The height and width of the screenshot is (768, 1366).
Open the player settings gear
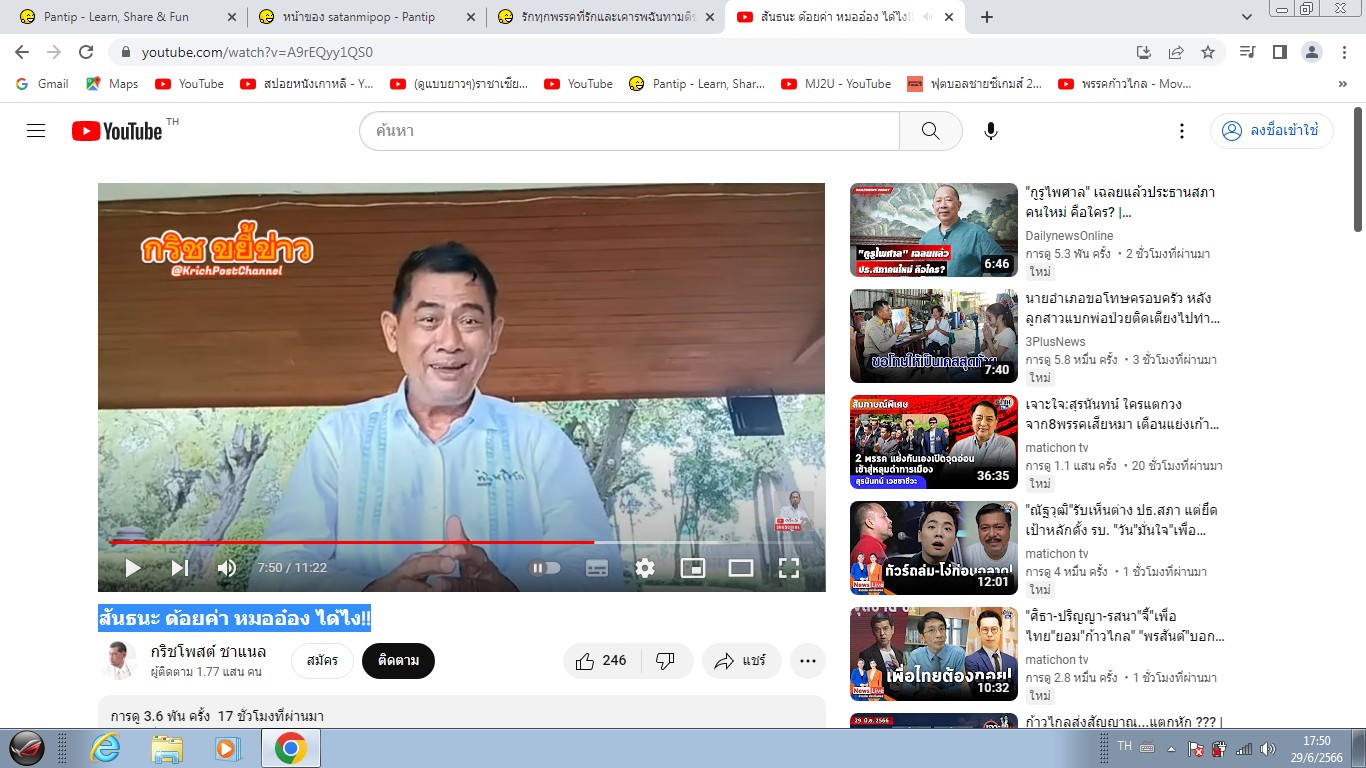[x=645, y=568]
